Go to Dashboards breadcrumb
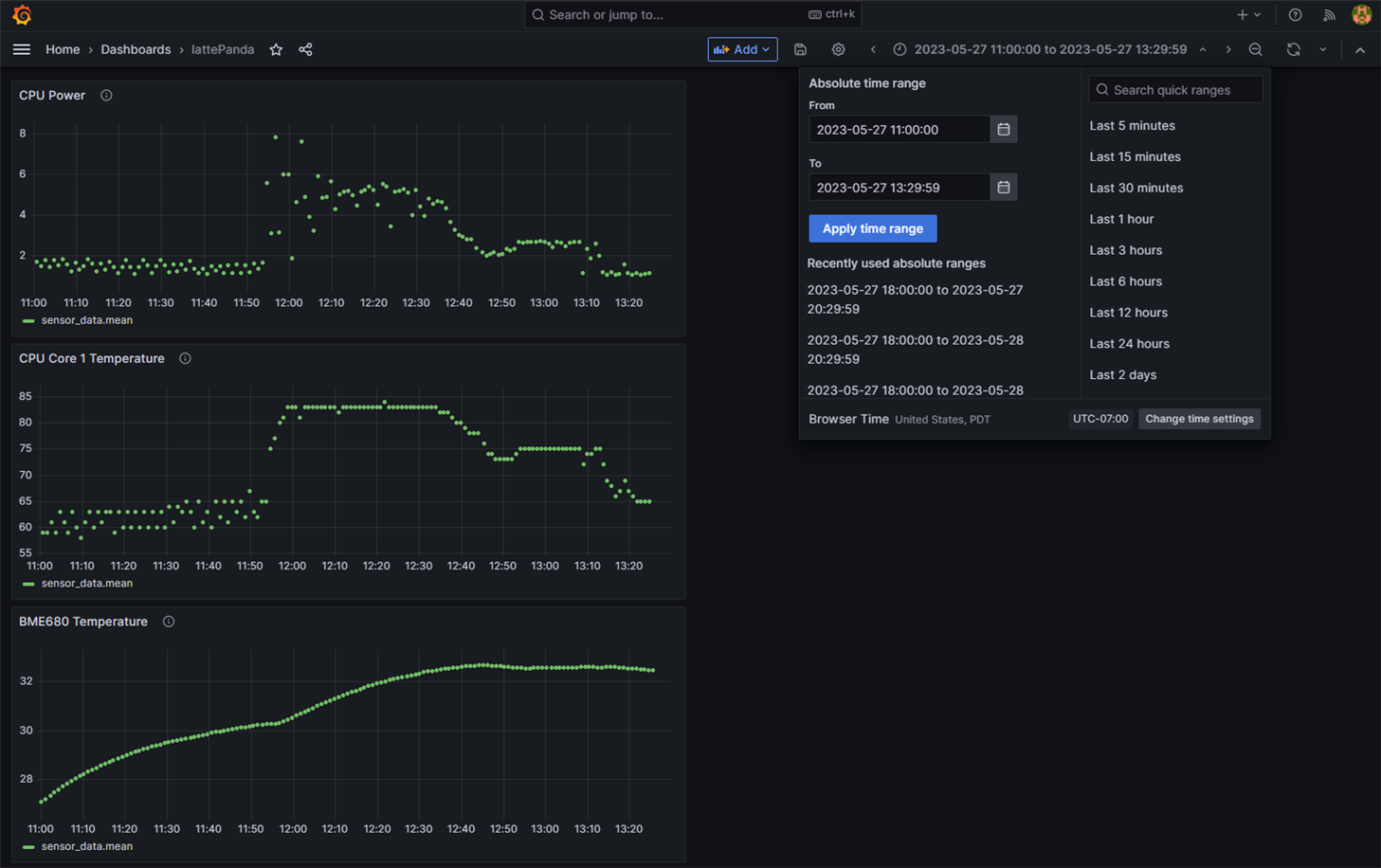This screenshot has width=1381, height=868. click(136, 49)
